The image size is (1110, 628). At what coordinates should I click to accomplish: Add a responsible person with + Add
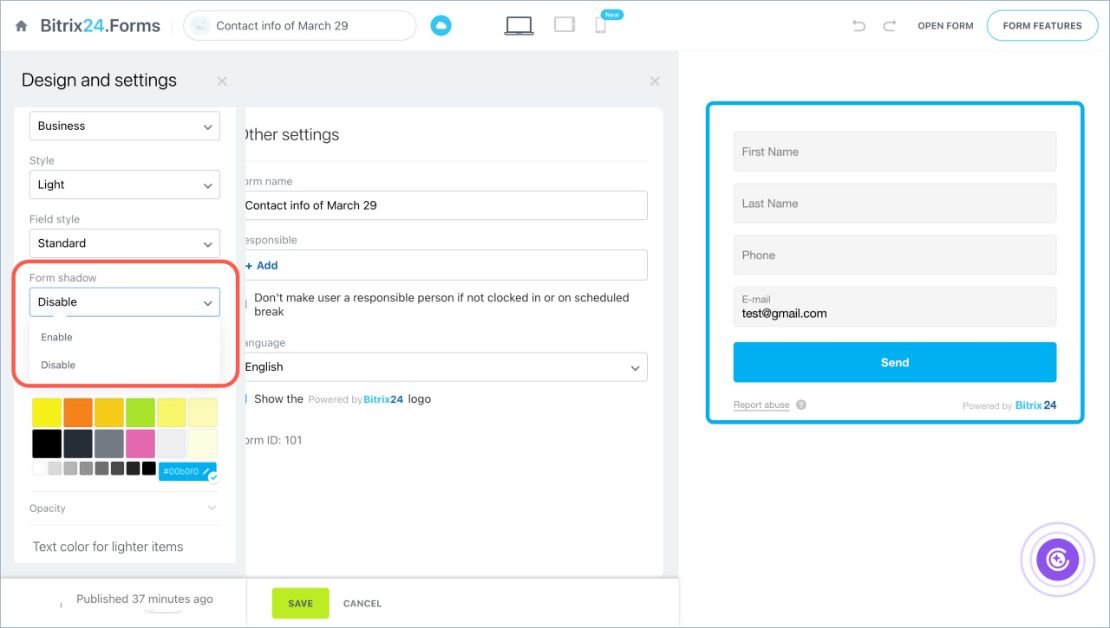pyautogui.click(x=261, y=266)
